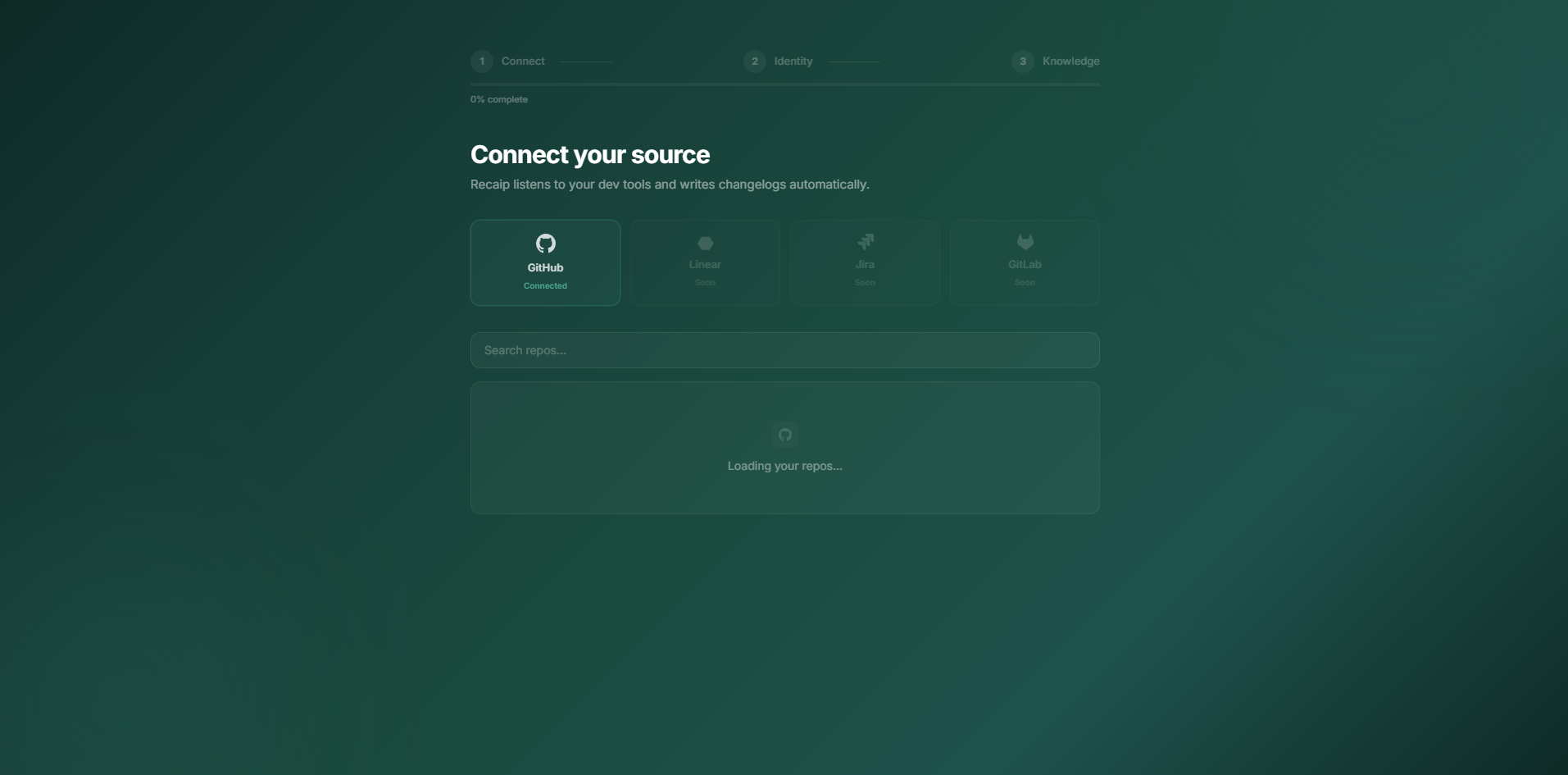Expand the repository loading panel
This screenshot has height=775, width=1568.
(x=784, y=448)
